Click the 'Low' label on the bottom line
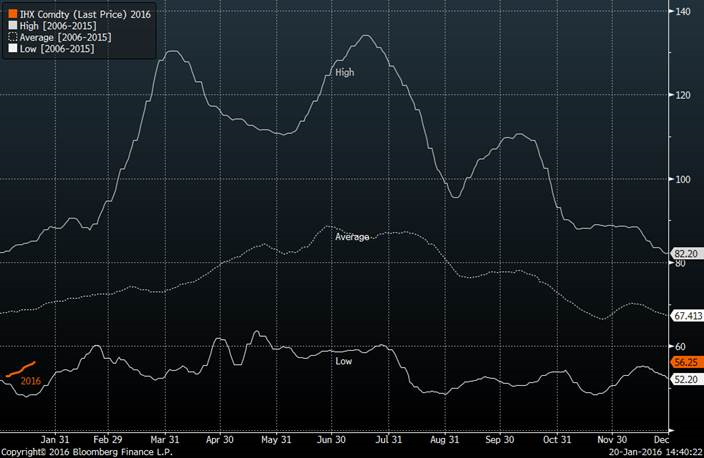Viewport: 704px width, 458px height. [343, 360]
